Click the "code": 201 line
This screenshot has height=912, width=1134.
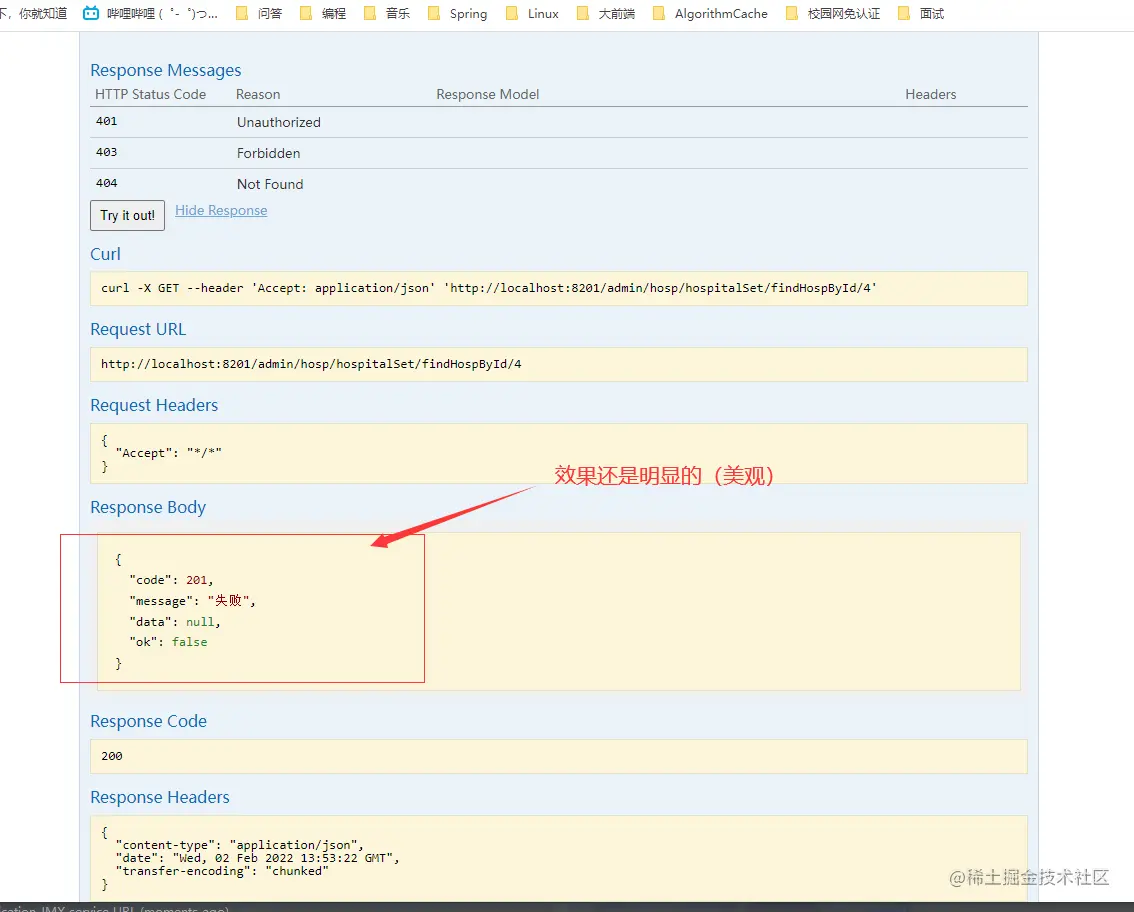coord(171,580)
